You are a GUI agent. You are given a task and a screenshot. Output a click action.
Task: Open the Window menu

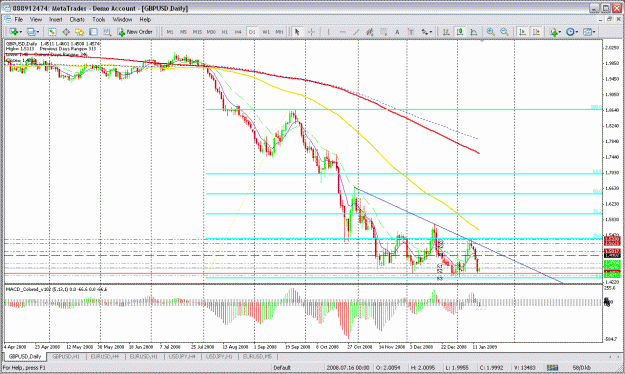pos(122,19)
